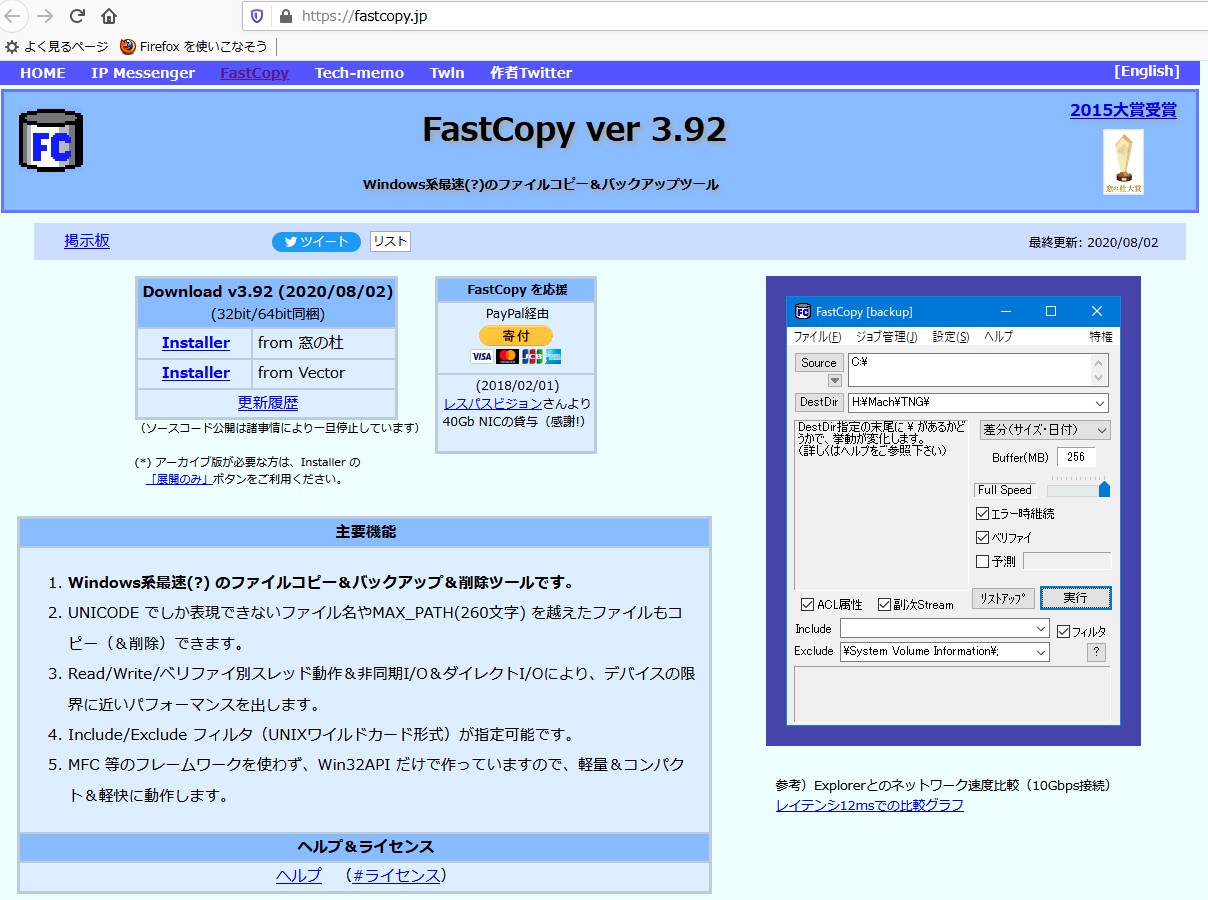Screen dimensions: 1208x900
Task: Expand the Exclude filter dropdown
Action: [x=1041, y=652]
